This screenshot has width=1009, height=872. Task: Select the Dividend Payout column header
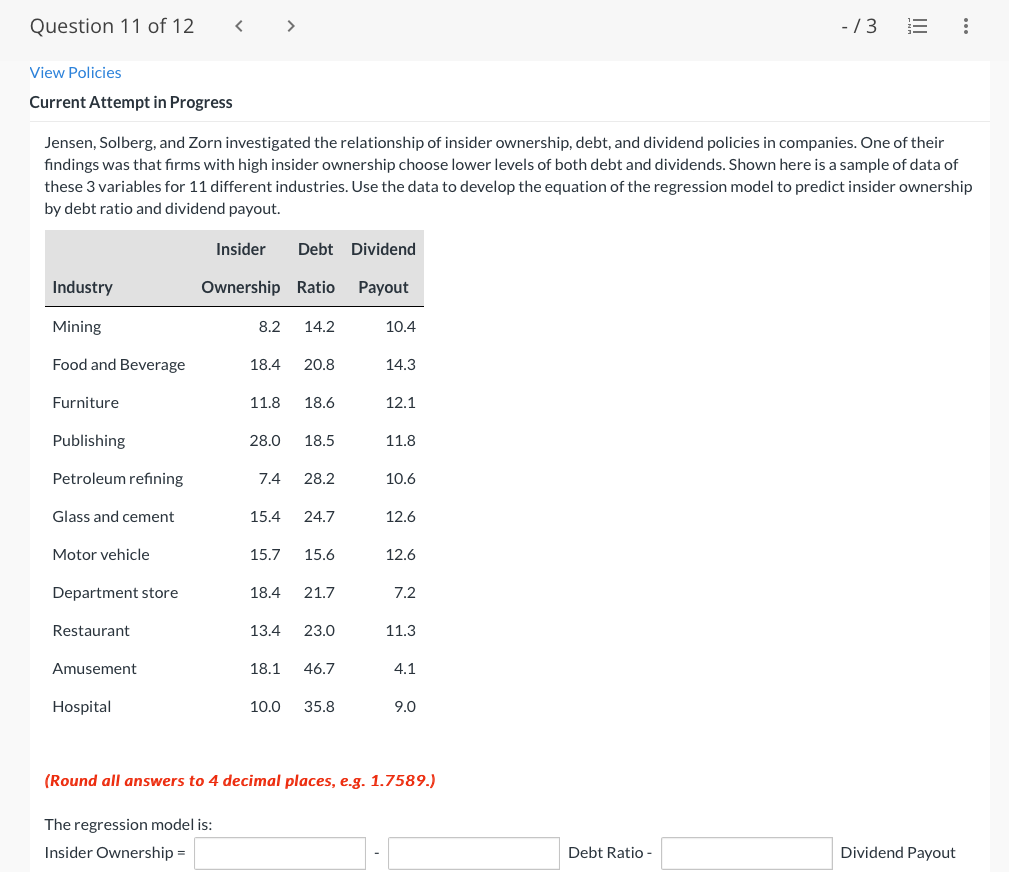pos(383,268)
